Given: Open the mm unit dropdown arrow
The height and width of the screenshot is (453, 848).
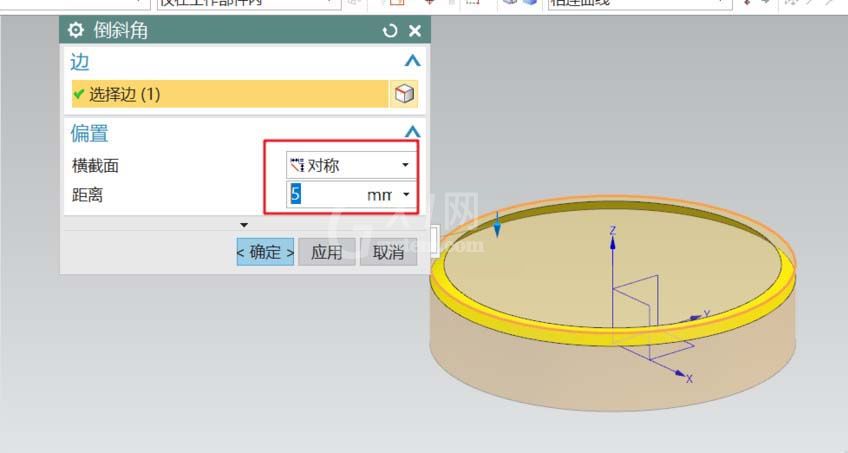Looking at the screenshot, I should [406, 194].
